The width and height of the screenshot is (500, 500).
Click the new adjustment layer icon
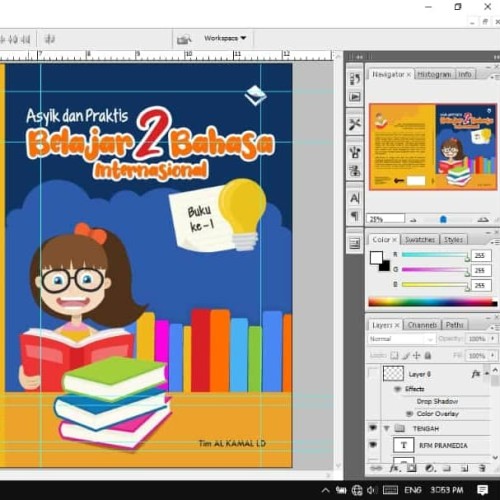click(x=430, y=468)
